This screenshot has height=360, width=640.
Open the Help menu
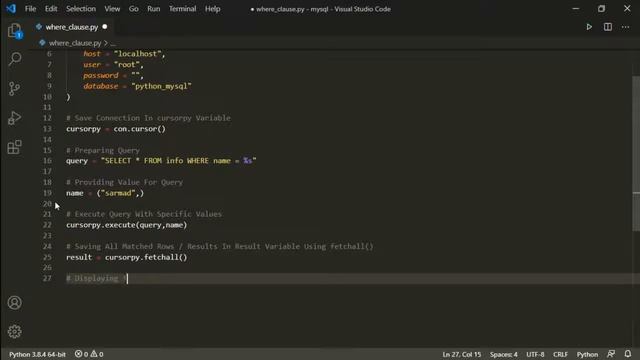(212, 9)
